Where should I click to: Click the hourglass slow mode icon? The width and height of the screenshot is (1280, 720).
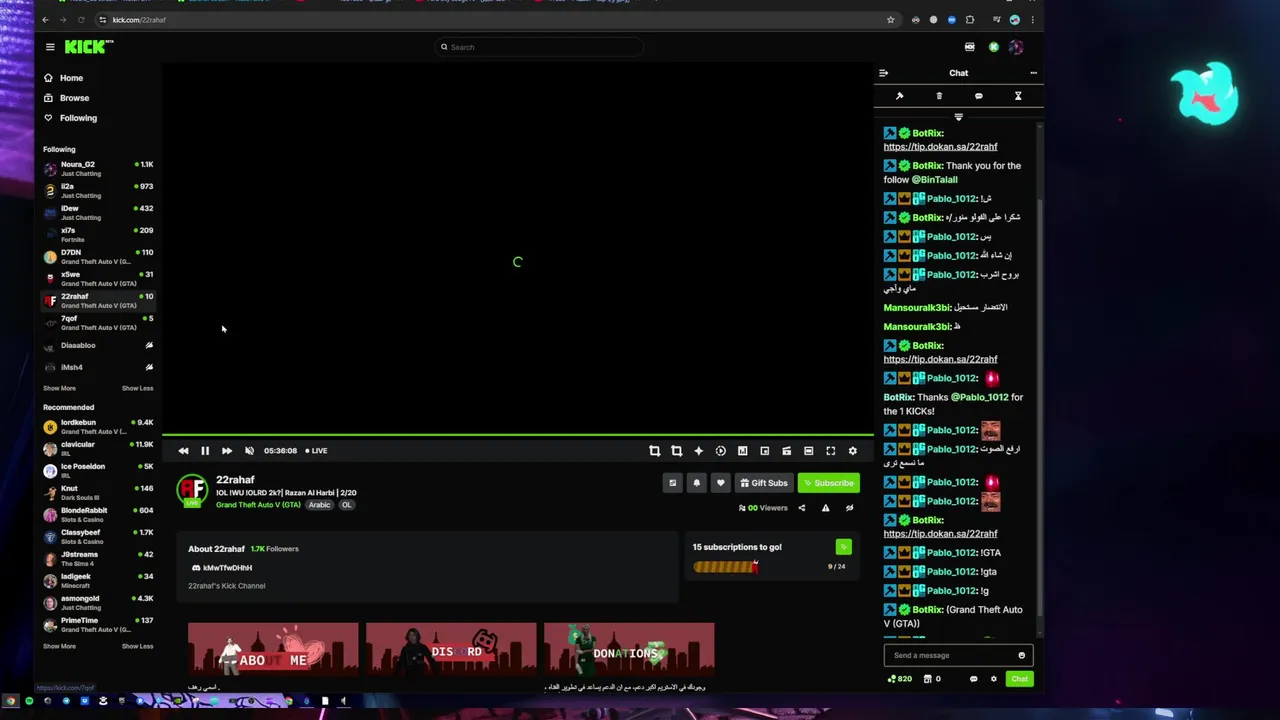pyautogui.click(x=1018, y=96)
